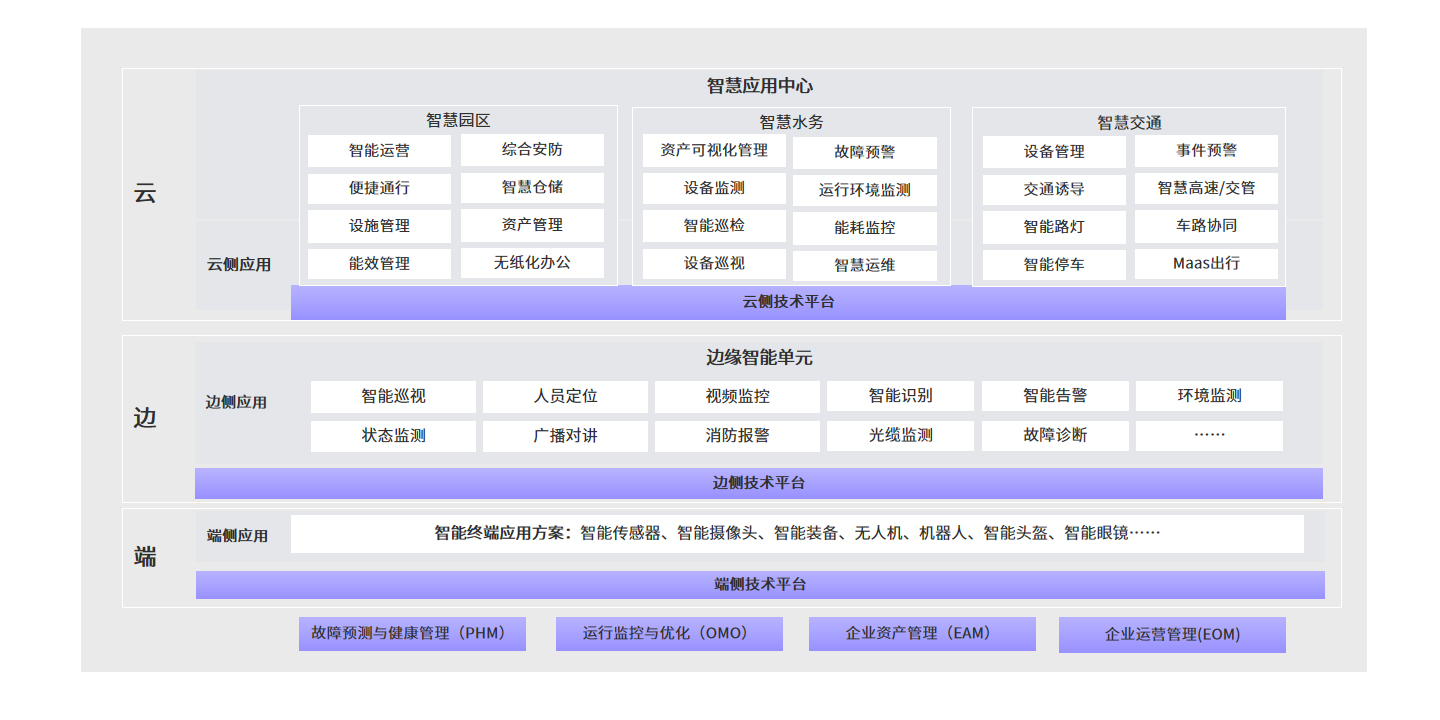
Task: Click the 智能终端应用方案 description bar
Action: click(x=797, y=534)
